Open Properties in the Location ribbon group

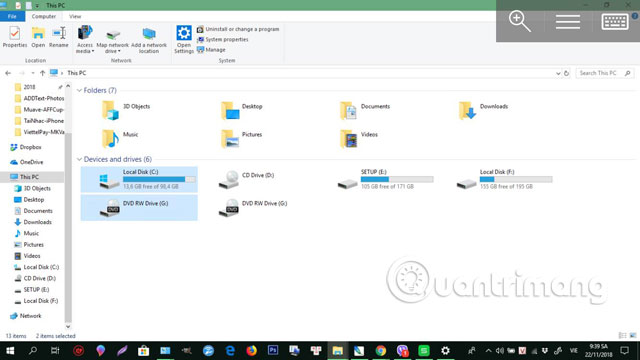tap(15, 37)
